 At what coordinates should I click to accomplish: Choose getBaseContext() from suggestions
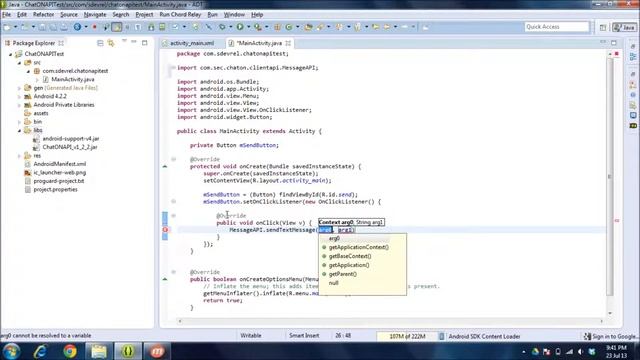pyautogui.click(x=350, y=256)
